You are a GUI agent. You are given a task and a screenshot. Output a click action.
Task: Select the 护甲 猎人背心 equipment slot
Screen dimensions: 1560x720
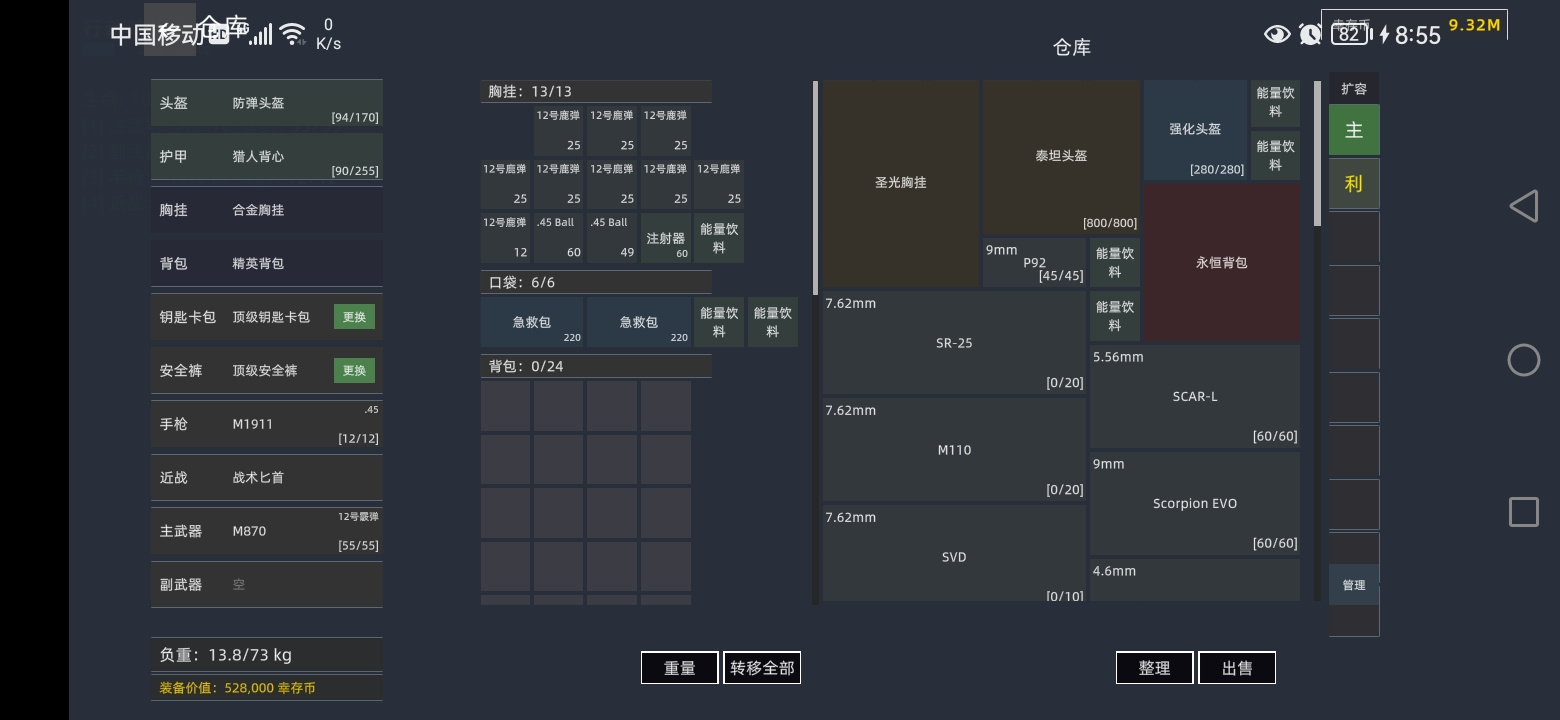point(267,157)
